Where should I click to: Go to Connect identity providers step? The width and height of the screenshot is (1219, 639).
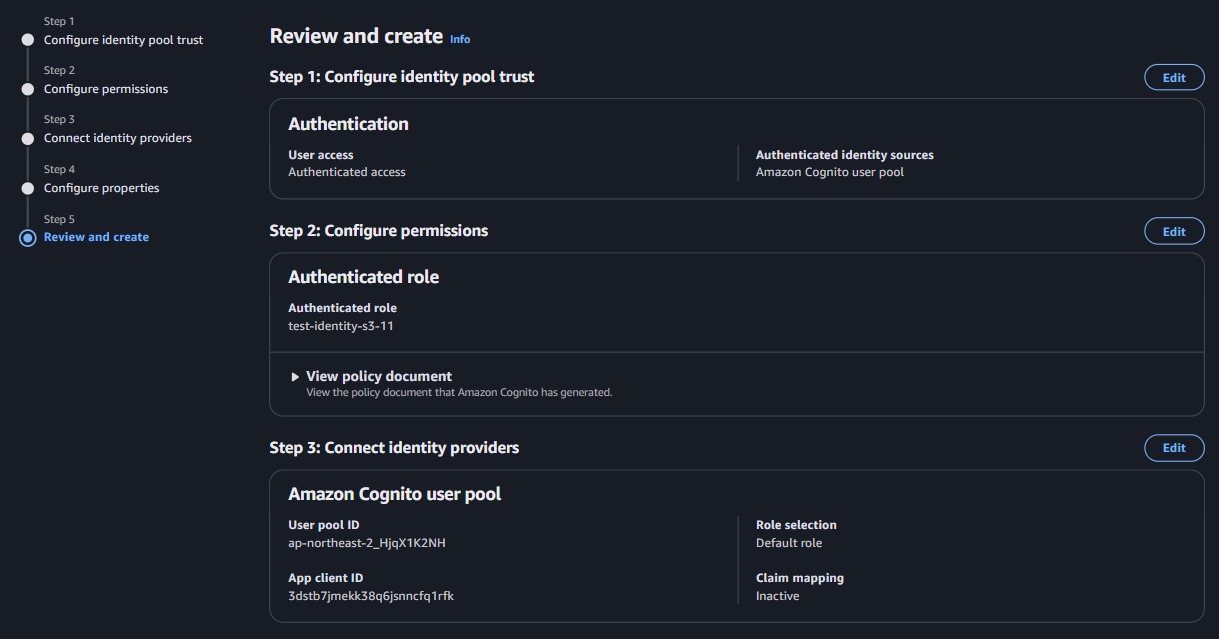coord(118,138)
